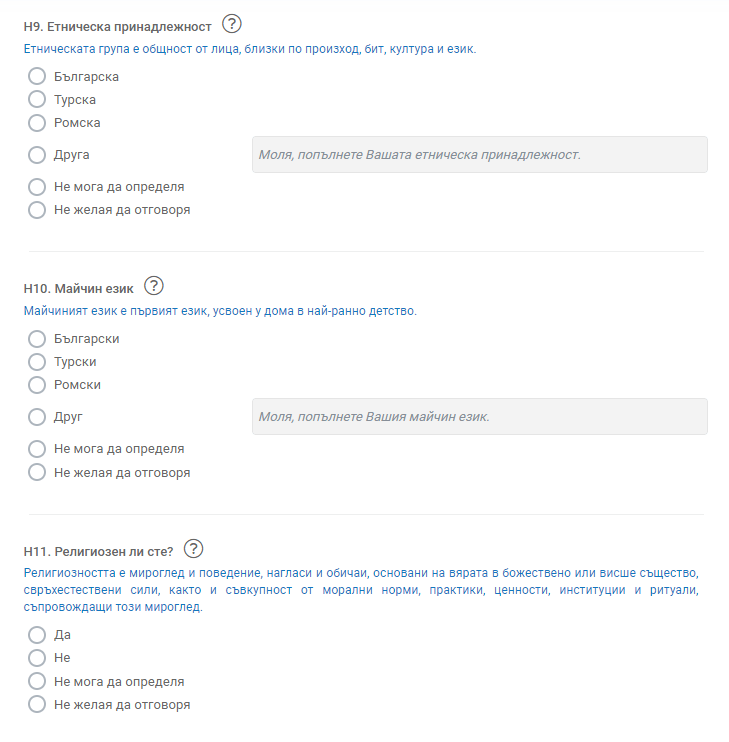Show help for Н11 Религиозен ли сте?
Screen dimensions: 729x742
(x=193, y=549)
